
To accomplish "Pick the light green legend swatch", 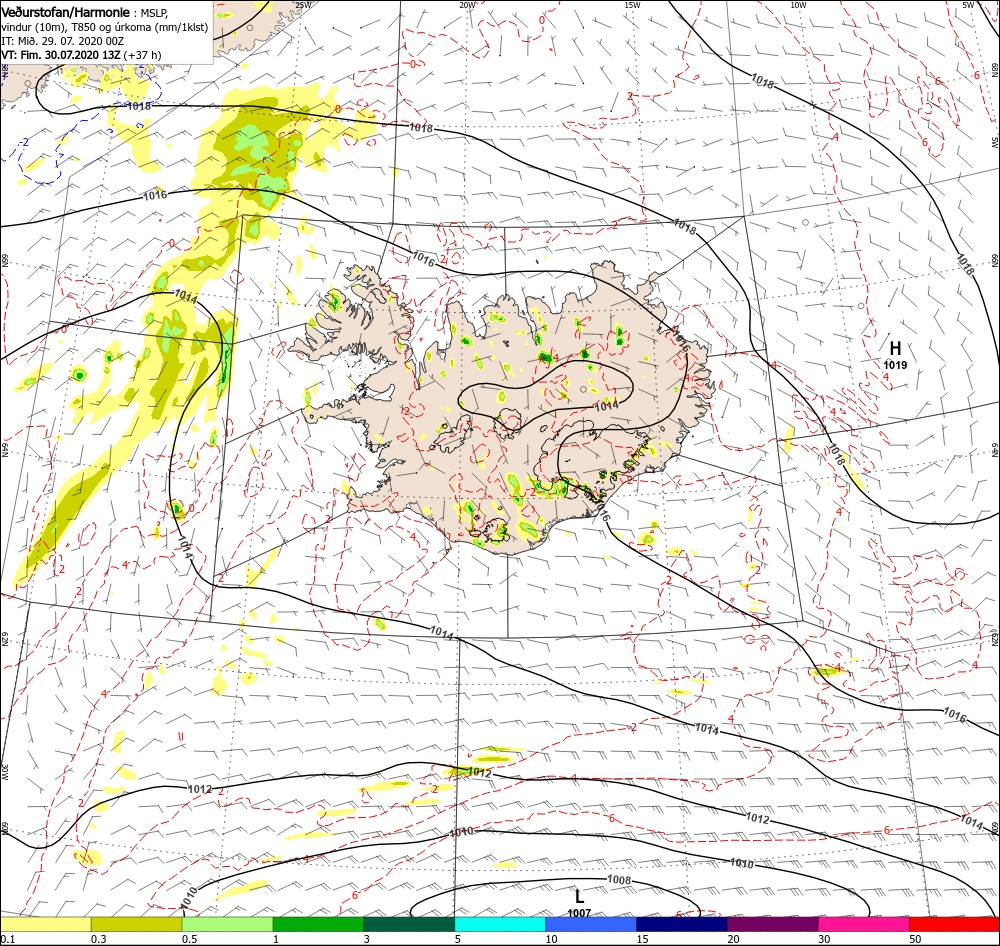I will (x=227, y=924).
